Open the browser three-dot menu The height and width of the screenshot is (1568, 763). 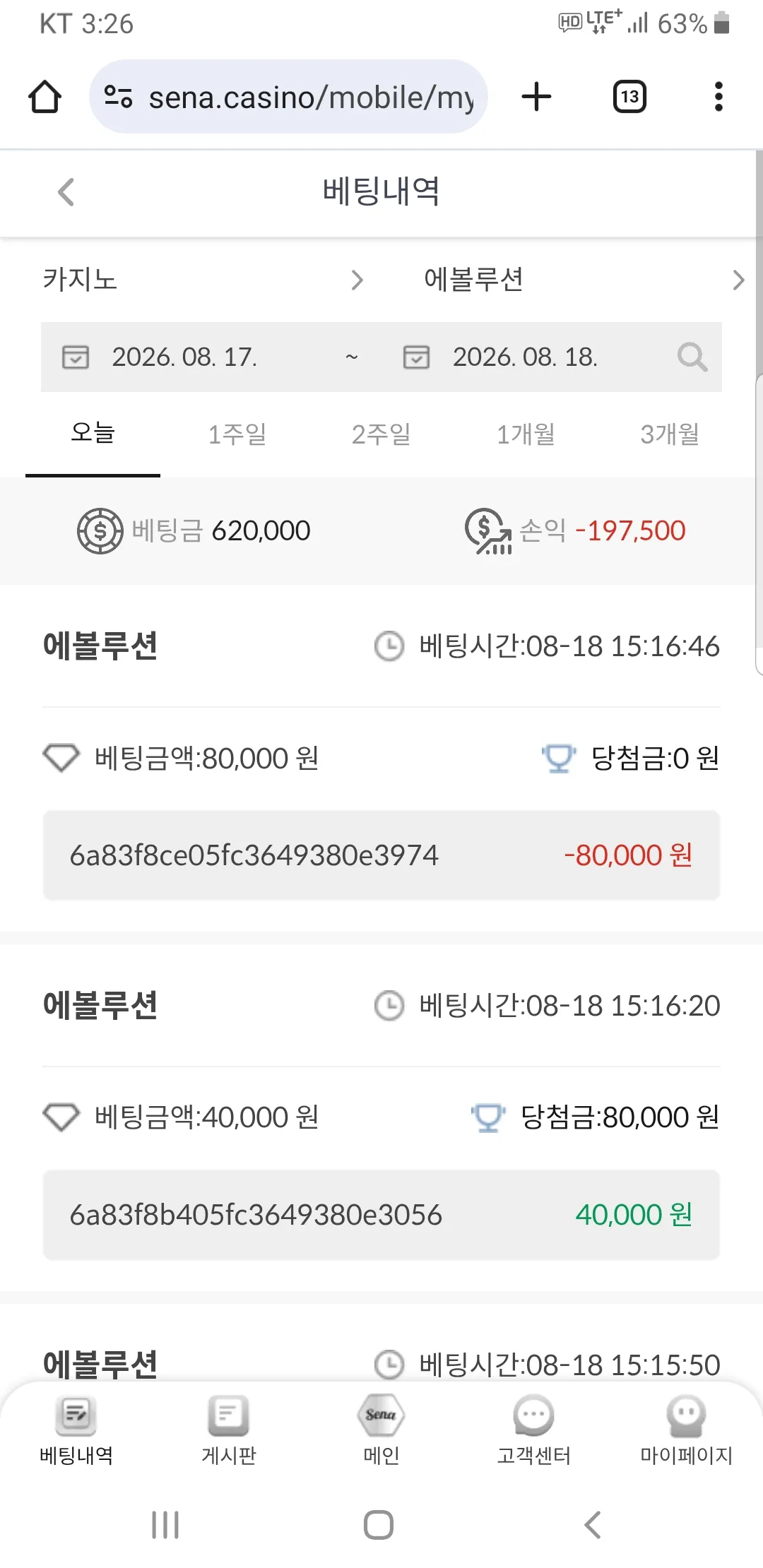(718, 97)
